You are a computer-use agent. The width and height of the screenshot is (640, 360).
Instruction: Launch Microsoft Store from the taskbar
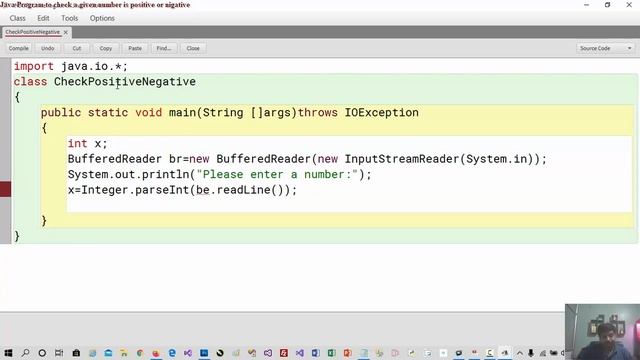(x=76, y=353)
